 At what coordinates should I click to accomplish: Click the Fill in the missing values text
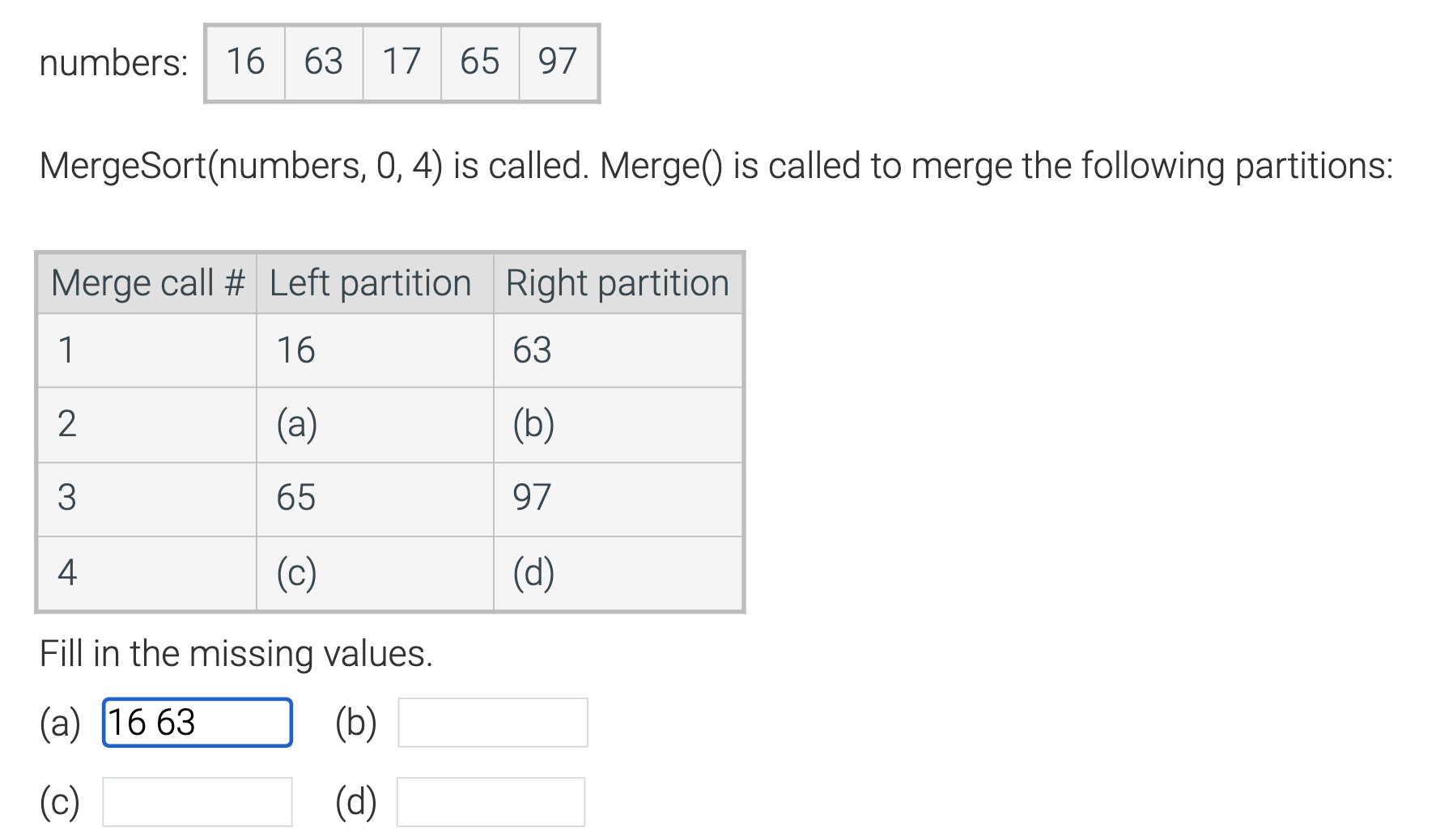coord(236,653)
